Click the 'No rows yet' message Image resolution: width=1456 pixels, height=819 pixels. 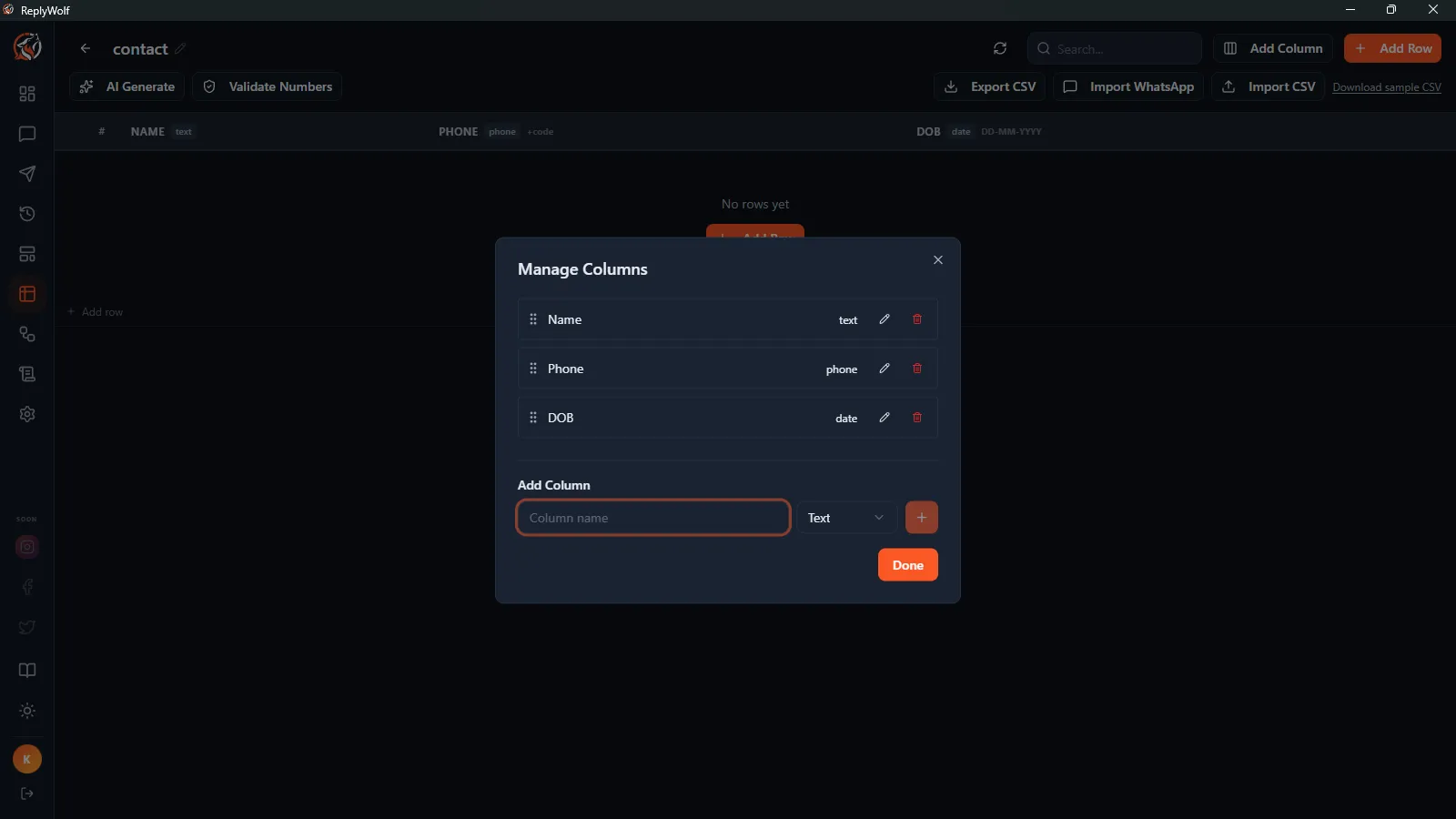[x=755, y=204]
